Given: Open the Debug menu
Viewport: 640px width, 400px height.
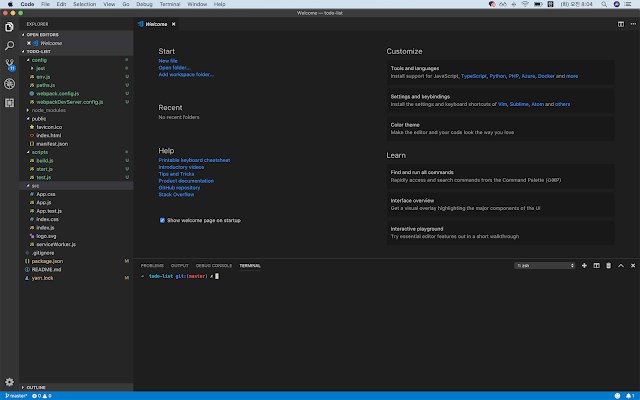Looking at the screenshot, I should click(x=144, y=4).
